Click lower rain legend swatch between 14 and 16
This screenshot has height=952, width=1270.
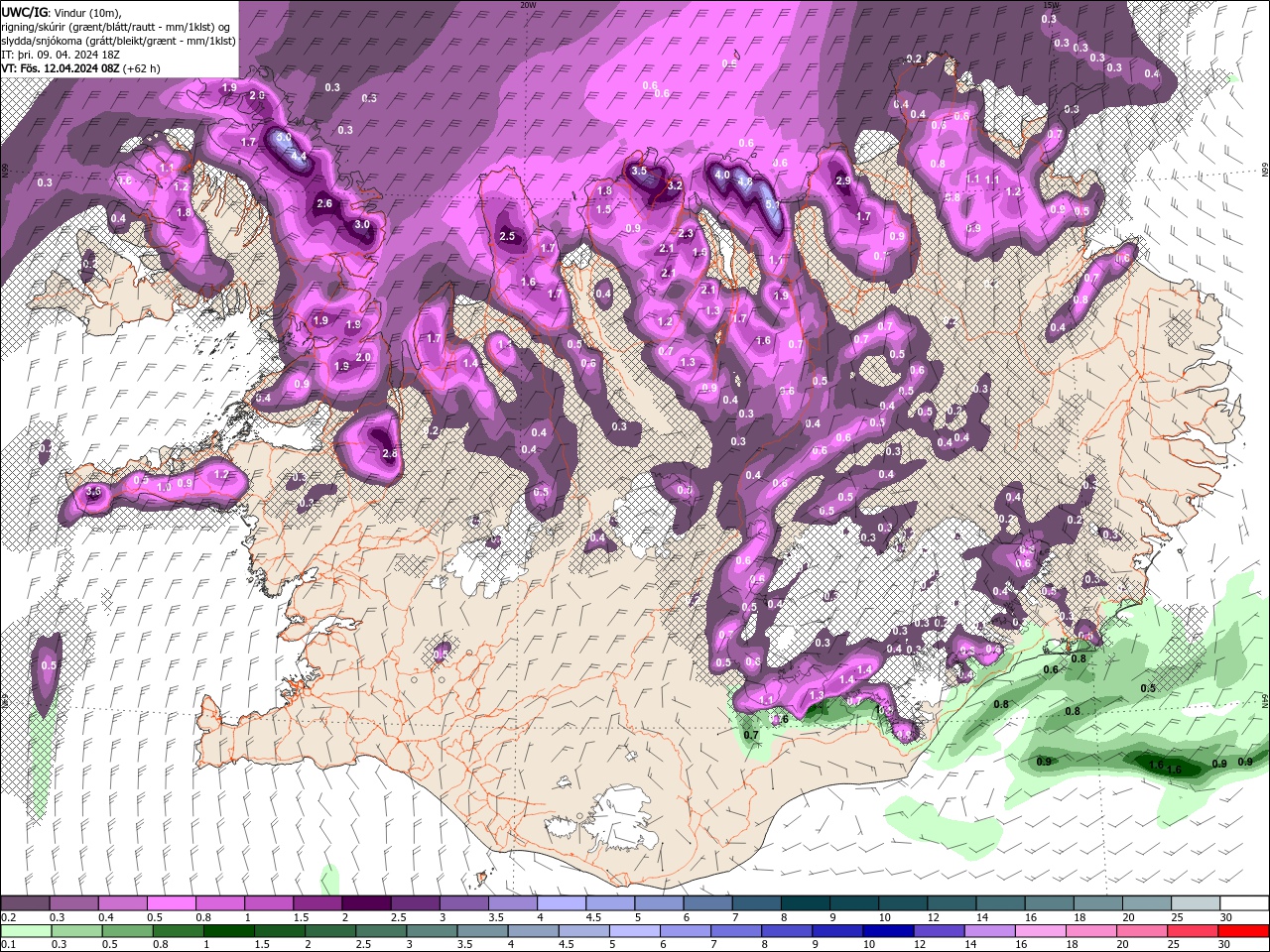pyautogui.click(x=988, y=931)
